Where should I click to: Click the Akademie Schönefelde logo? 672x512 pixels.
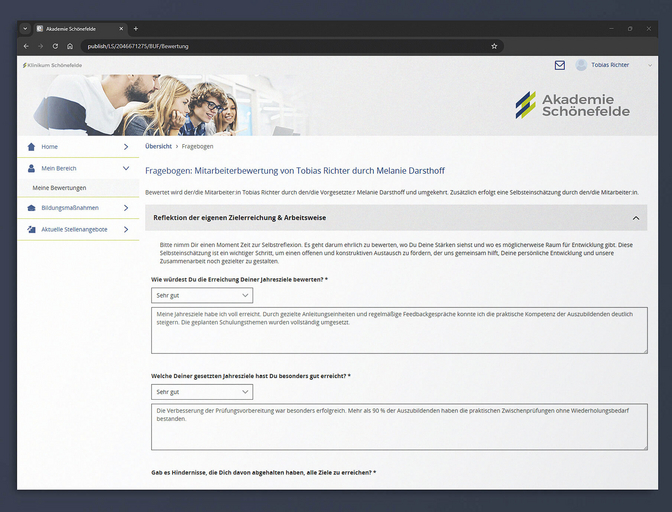tap(572, 105)
